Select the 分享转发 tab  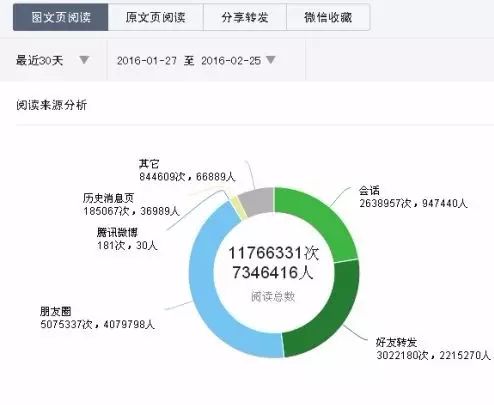click(245, 17)
